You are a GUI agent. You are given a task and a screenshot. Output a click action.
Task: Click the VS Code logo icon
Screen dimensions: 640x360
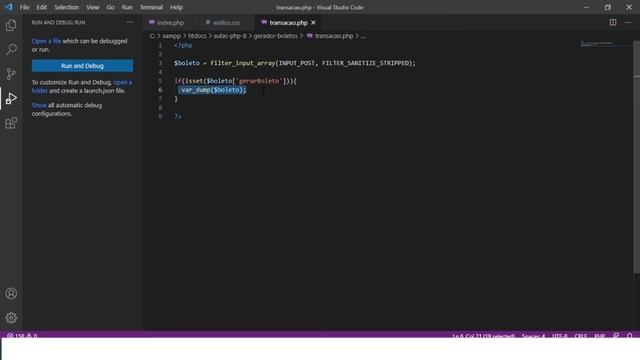[9, 7]
